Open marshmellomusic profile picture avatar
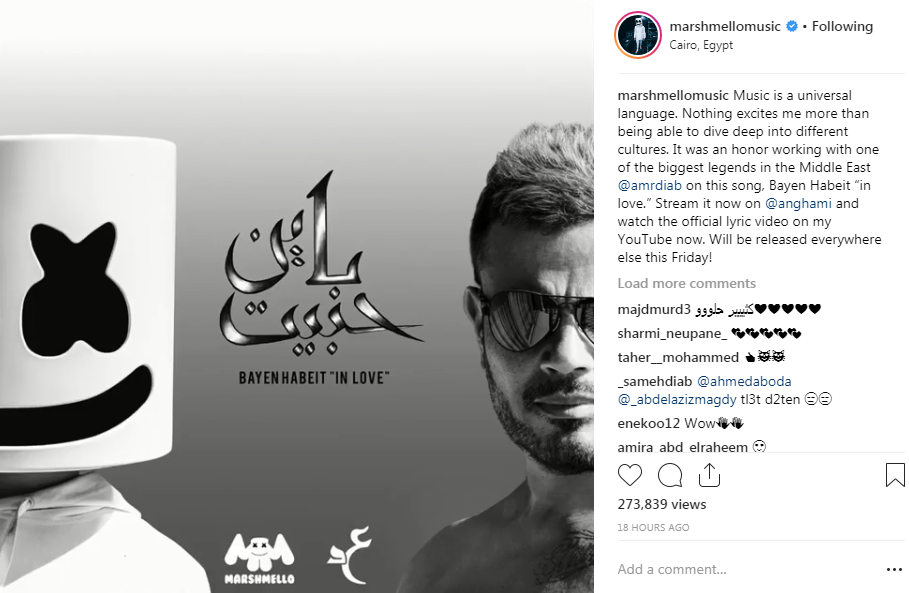 pyautogui.click(x=638, y=35)
